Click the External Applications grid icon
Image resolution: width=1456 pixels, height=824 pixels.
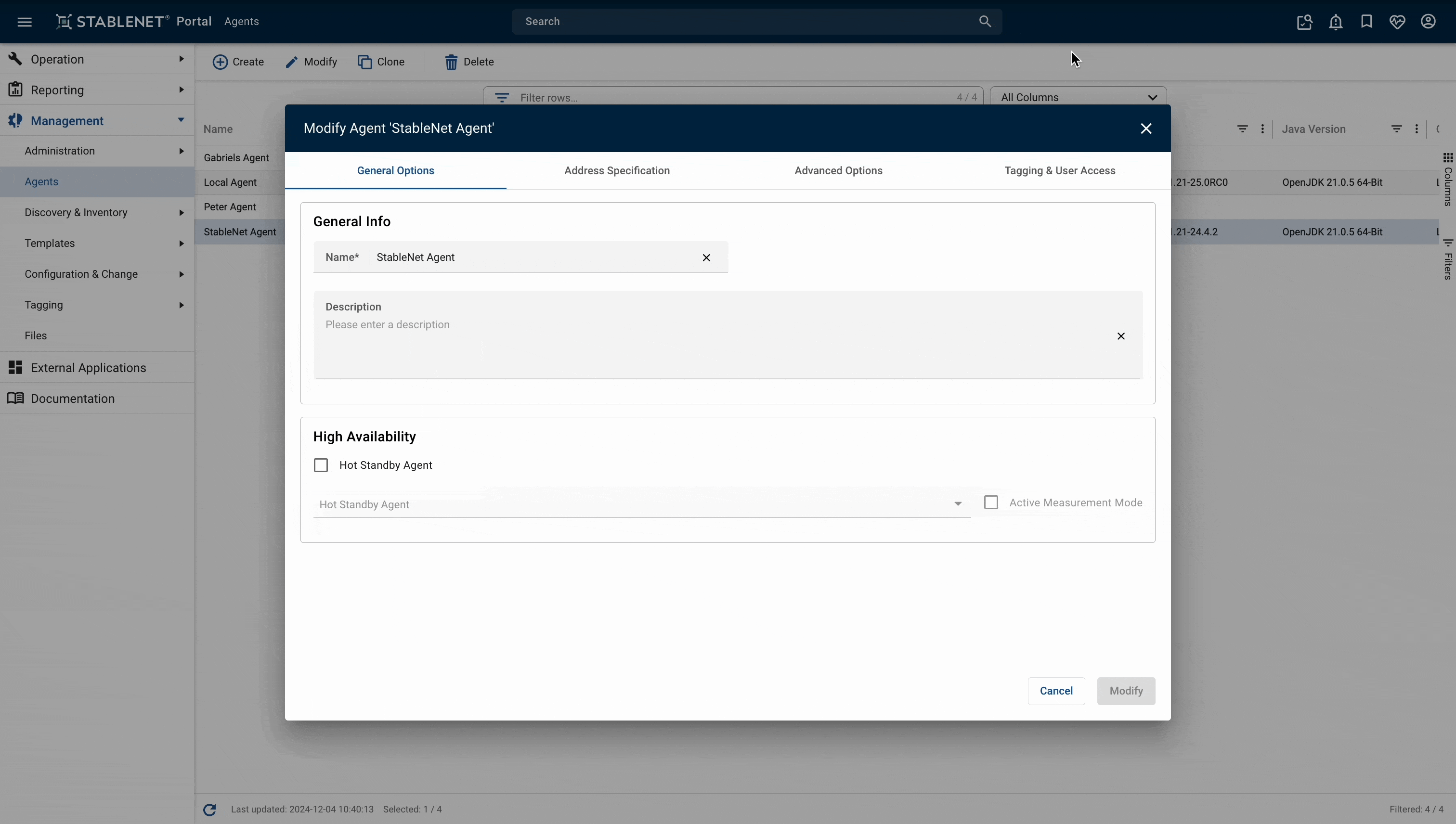[x=15, y=367]
